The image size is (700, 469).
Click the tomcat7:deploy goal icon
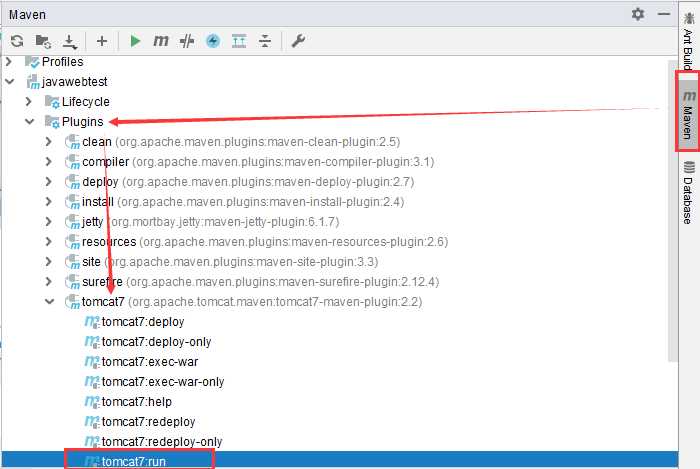(x=92, y=322)
